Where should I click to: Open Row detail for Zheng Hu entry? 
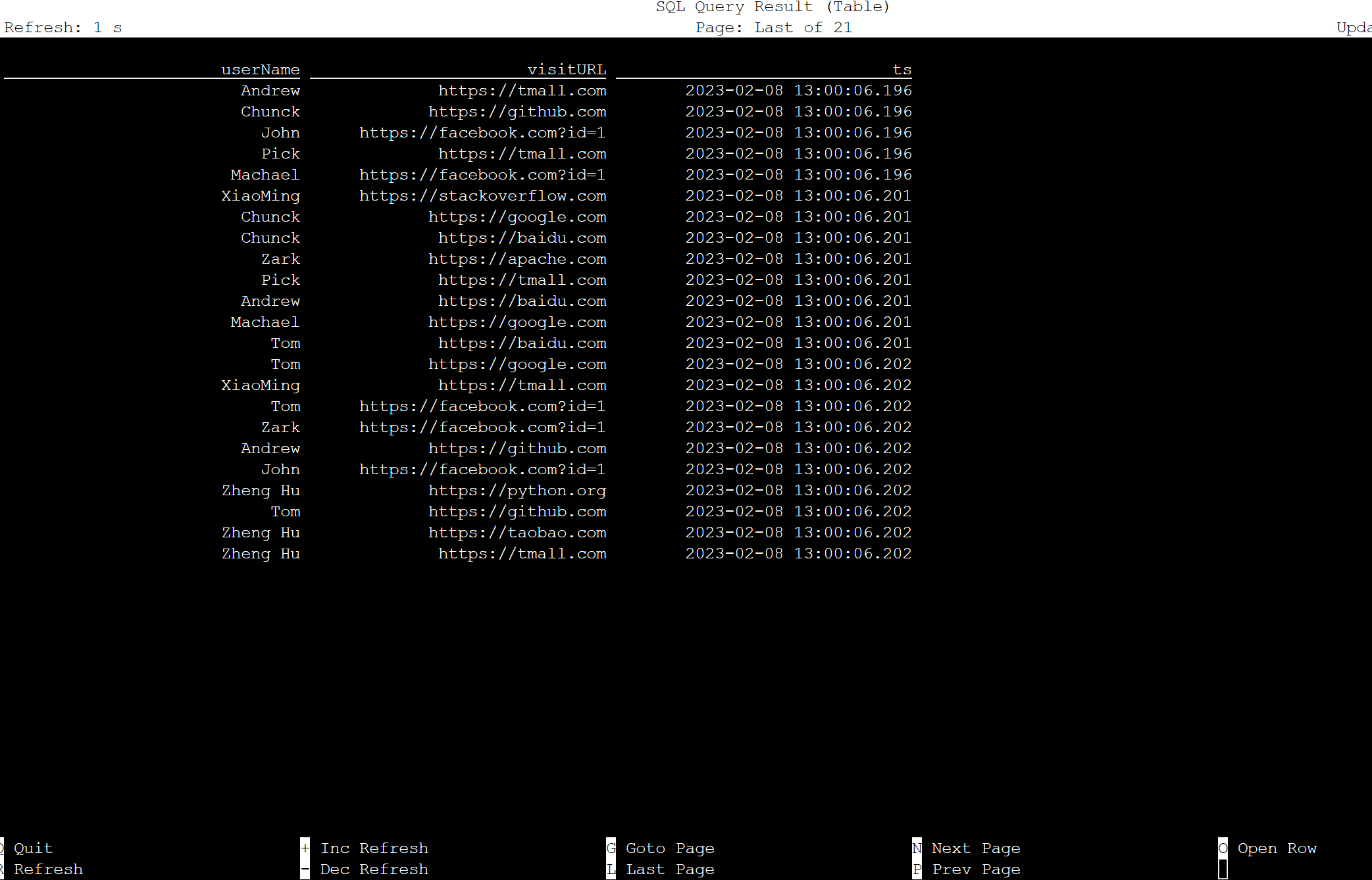pyautogui.click(x=260, y=490)
